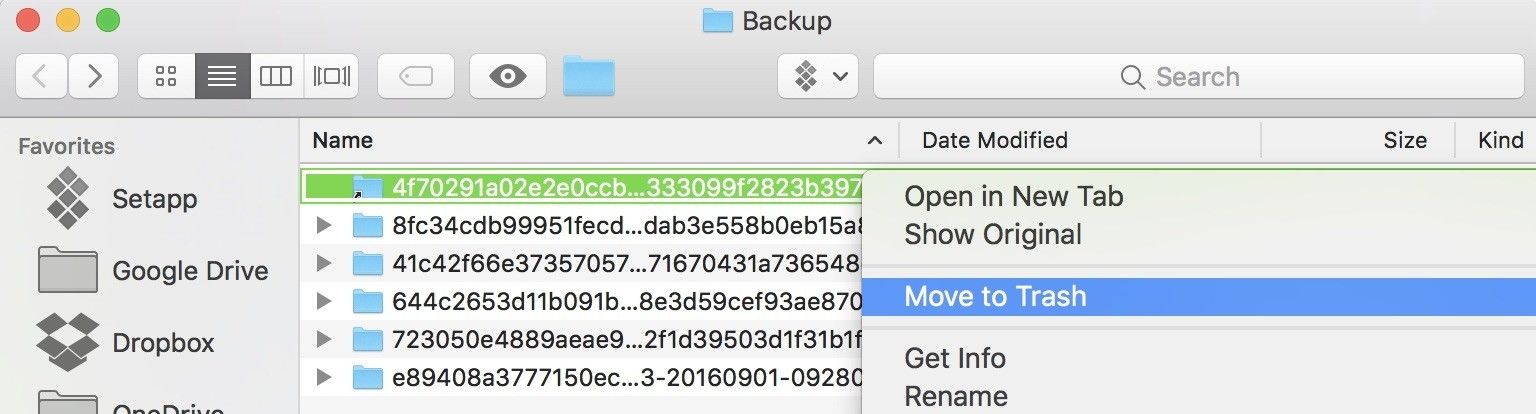The image size is (1536, 414).
Task: Open the Setapp toolbar dropdown menu
Action: click(818, 77)
